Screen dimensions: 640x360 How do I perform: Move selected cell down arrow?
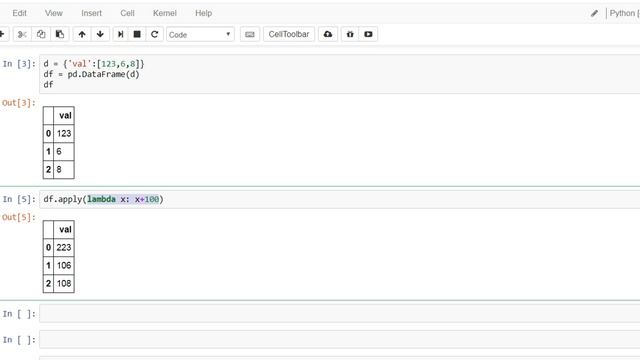click(100, 34)
